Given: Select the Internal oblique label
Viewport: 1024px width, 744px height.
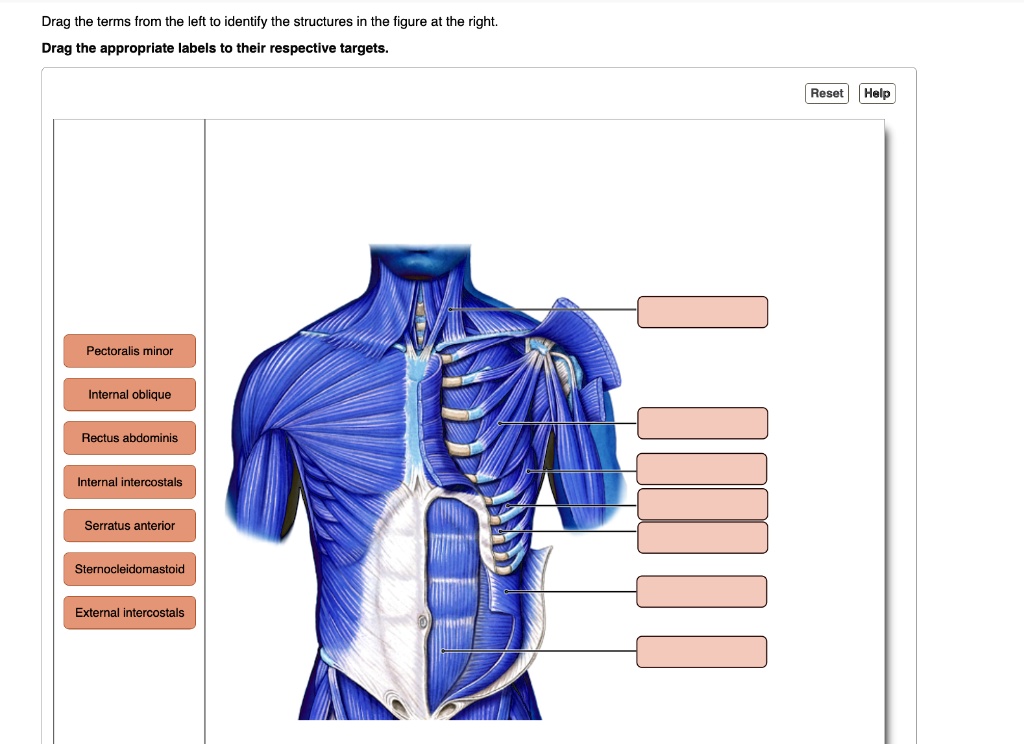Looking at the screenshot, I should coord(129,394).
